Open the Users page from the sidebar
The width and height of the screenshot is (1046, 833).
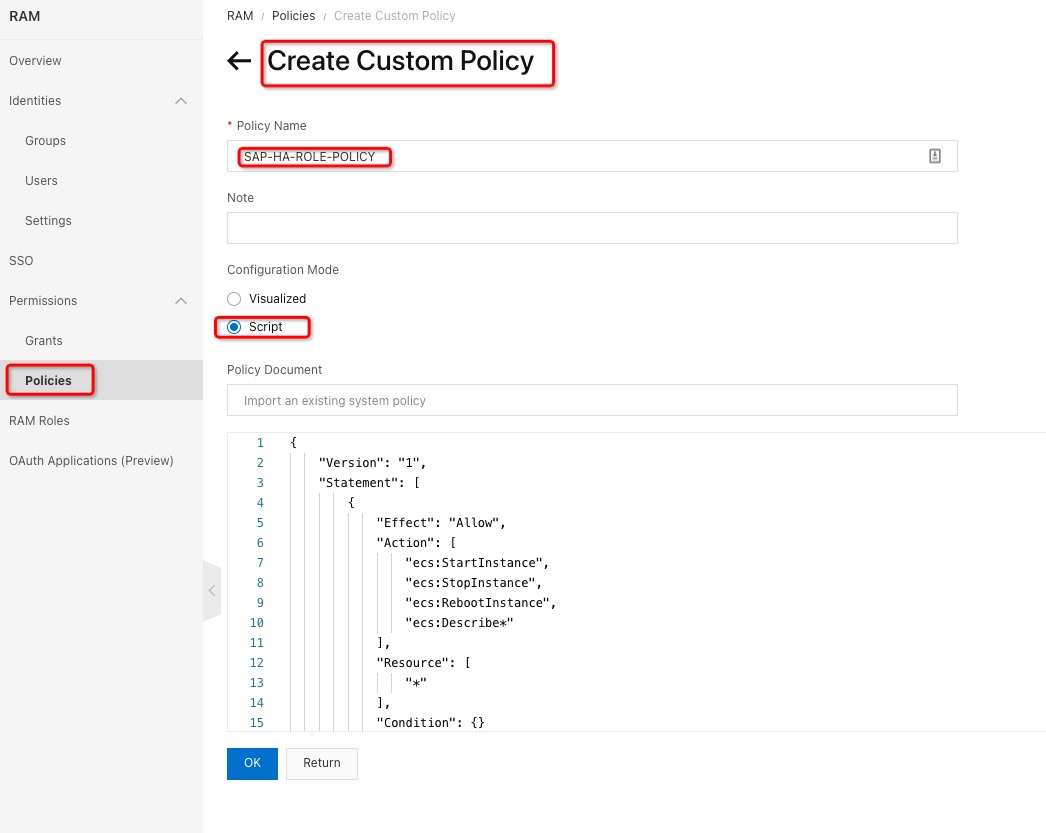click(41, 180)
